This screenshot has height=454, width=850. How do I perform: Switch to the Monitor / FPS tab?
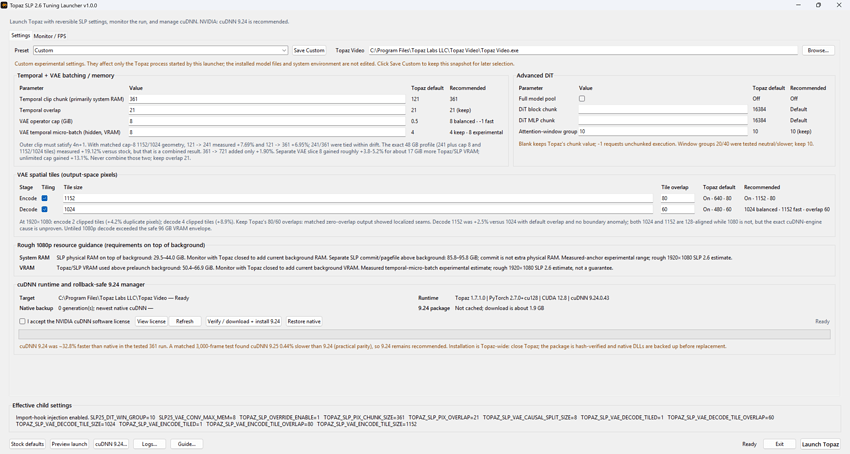pos(50,36)
